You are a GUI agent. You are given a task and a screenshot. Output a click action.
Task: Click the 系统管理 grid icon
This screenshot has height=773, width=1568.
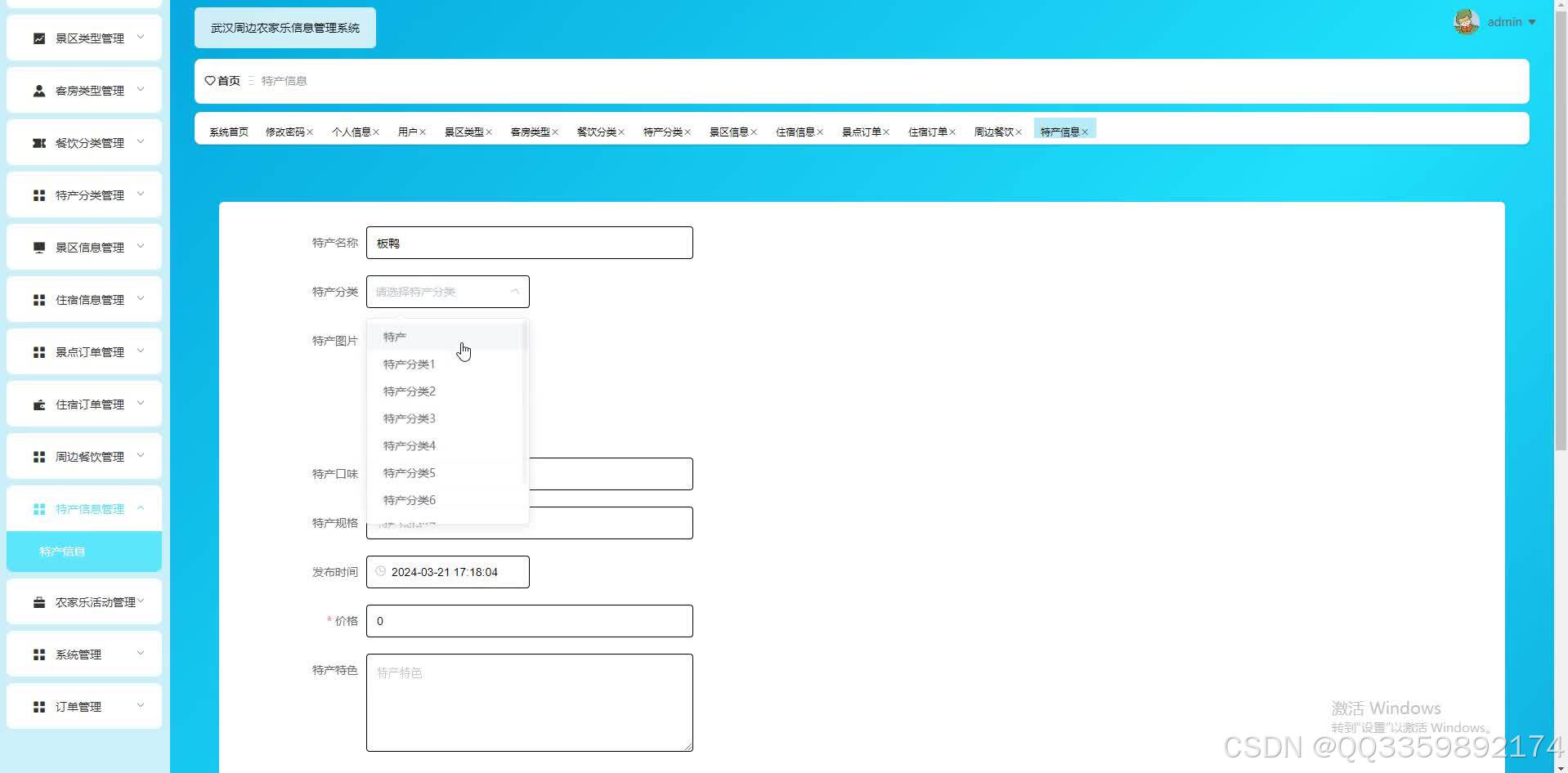pyautogui.click(x=38, y=655)
